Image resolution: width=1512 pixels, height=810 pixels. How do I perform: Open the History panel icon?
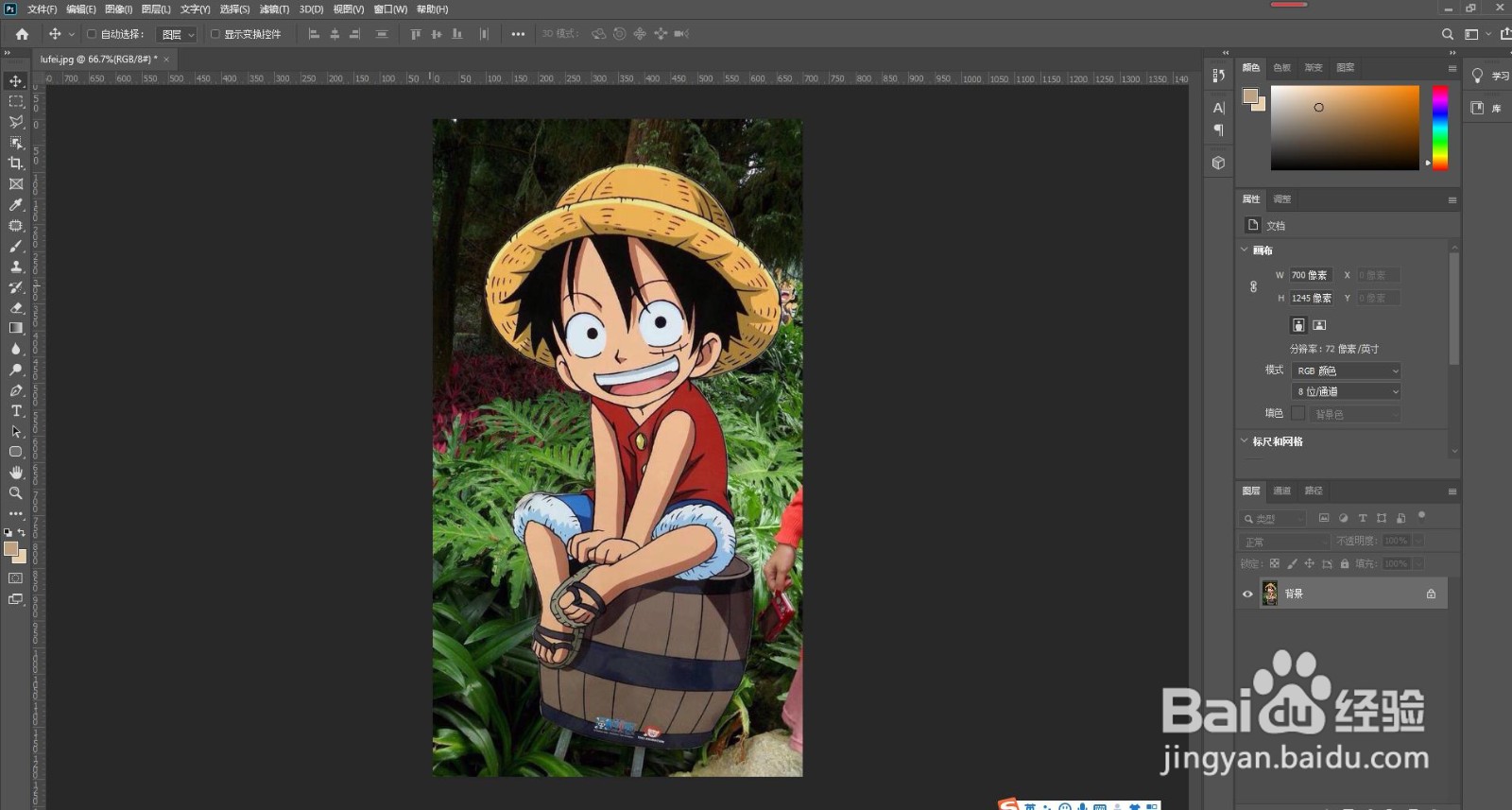(1218, 76)
